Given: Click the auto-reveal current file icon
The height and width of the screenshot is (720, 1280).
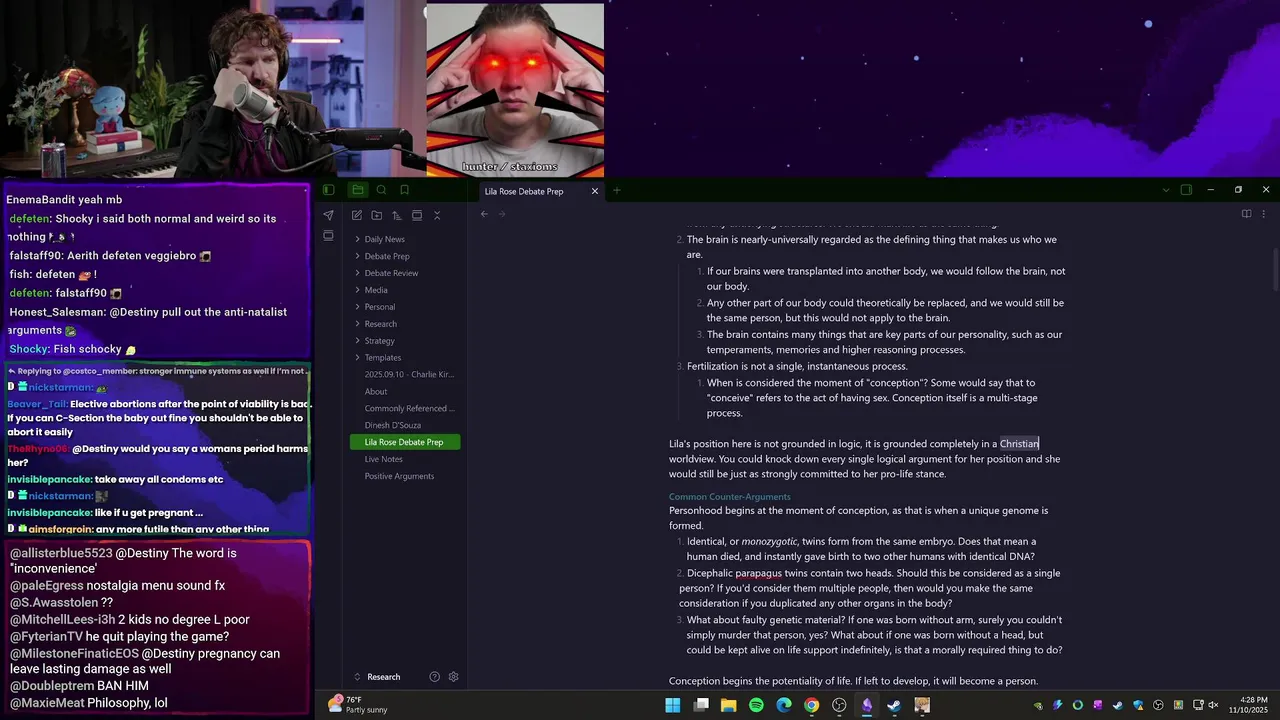Looking at the screenshot, I should click(416, 215).
